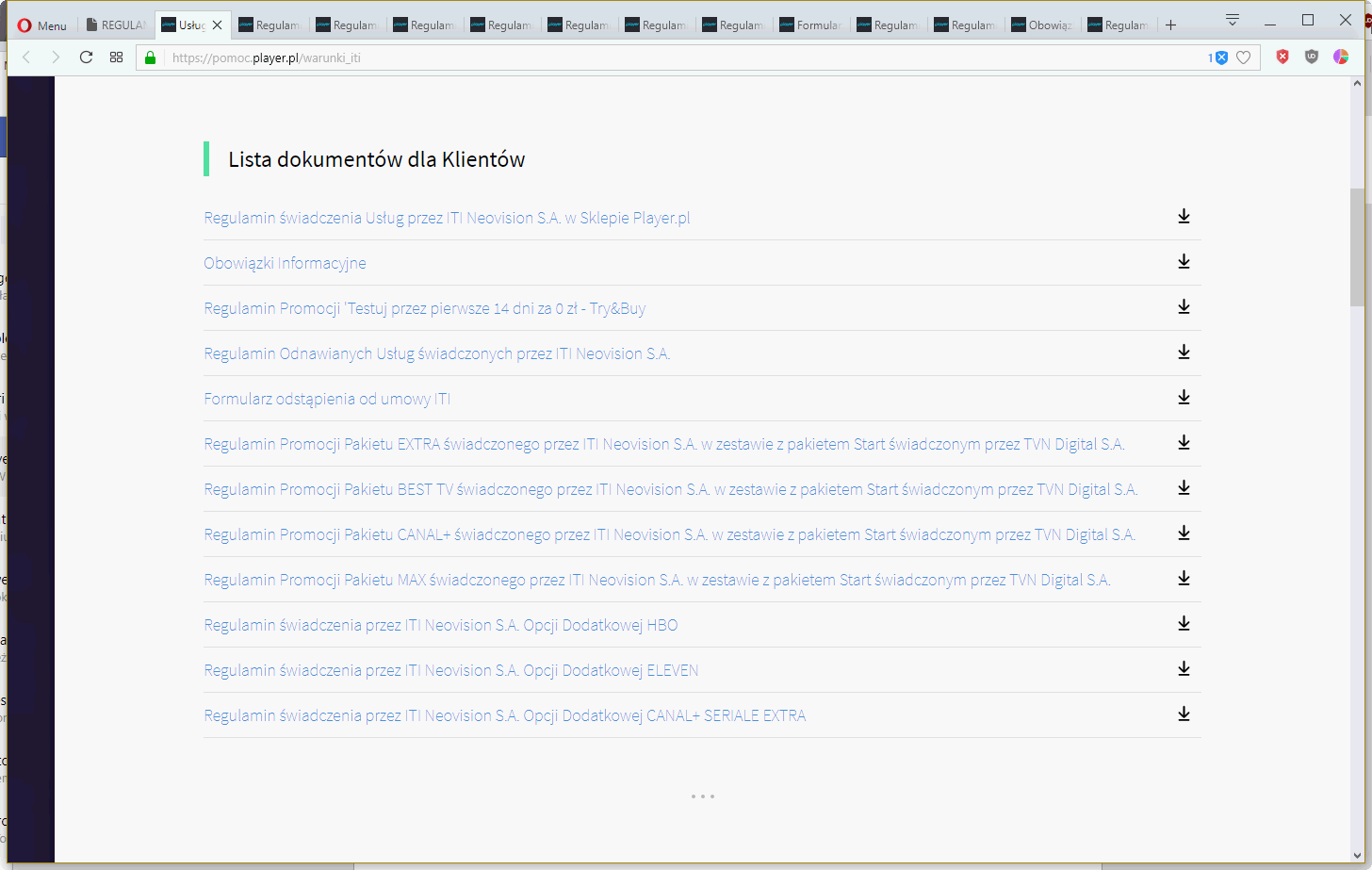Show the green padlock security info
The image size is (1372, 870).
tap(149, 57)
